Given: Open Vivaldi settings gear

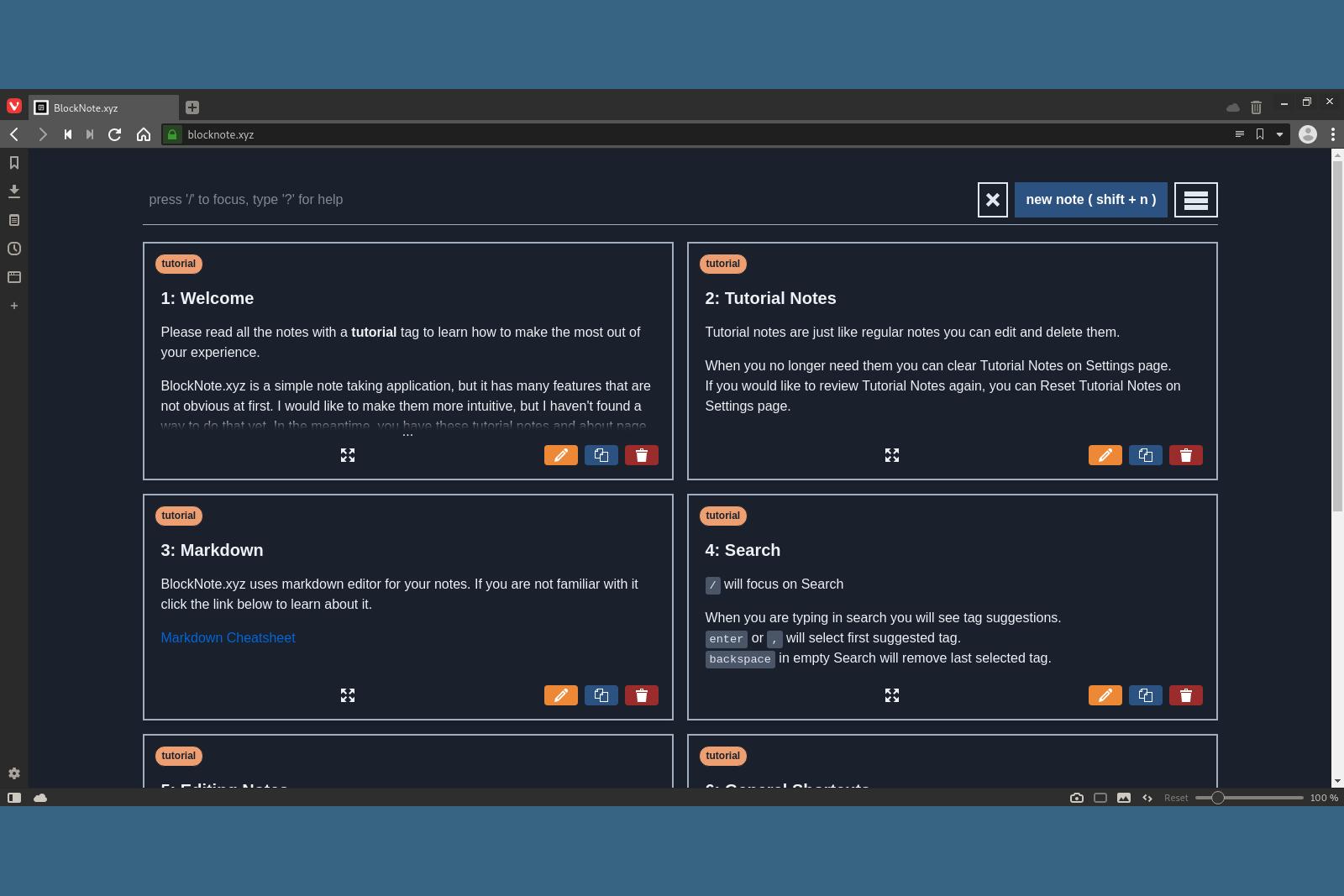Looking at the screenshot, I should click(x=14, y=773).
